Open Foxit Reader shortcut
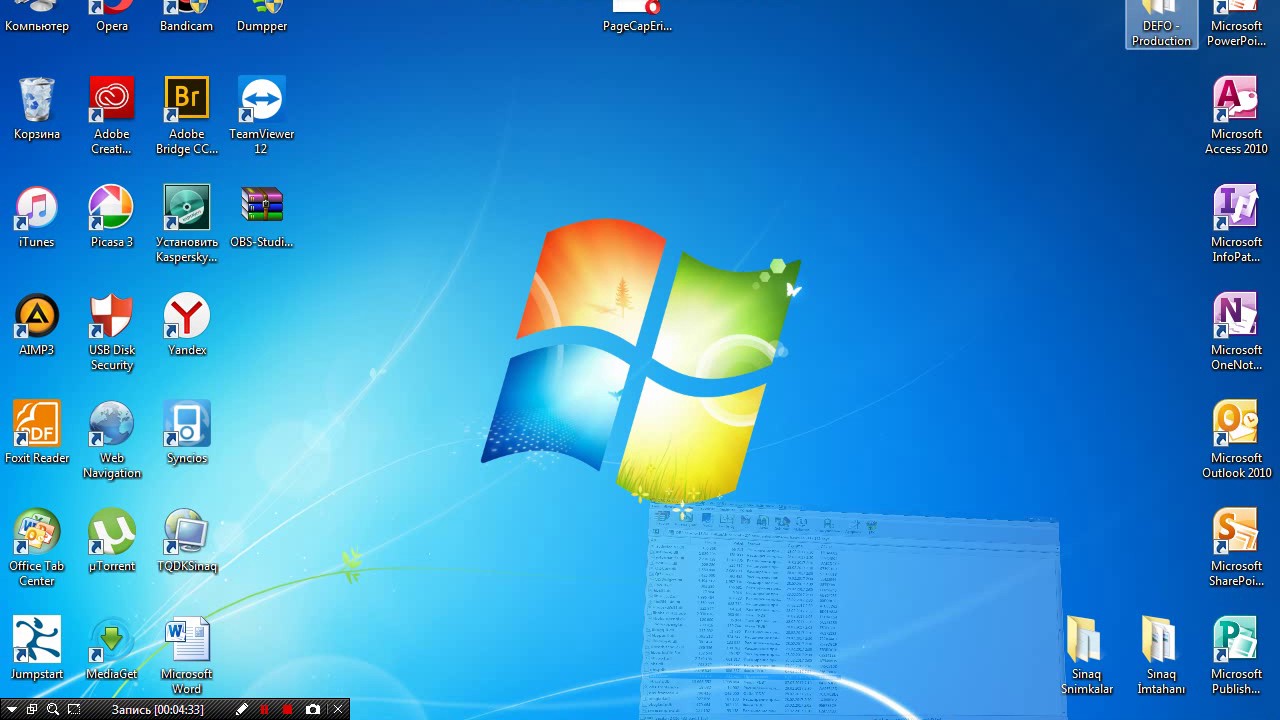Viewport: 1280px width, 720px height. [37, 433]
